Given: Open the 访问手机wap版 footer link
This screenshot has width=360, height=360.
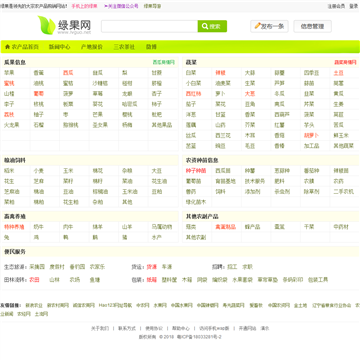Looking at the screenshot, I should click(214, 328).
